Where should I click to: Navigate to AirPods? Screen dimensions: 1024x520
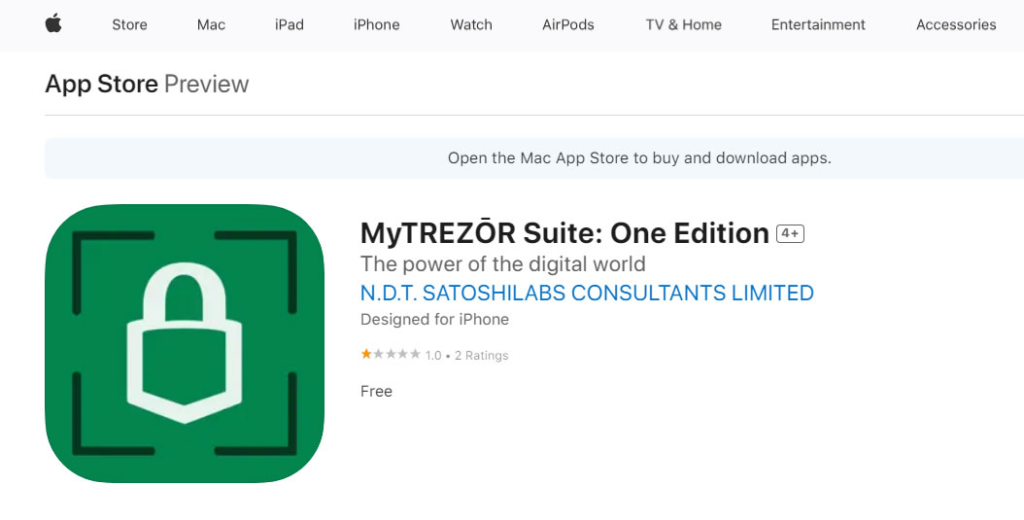(568, 25)
